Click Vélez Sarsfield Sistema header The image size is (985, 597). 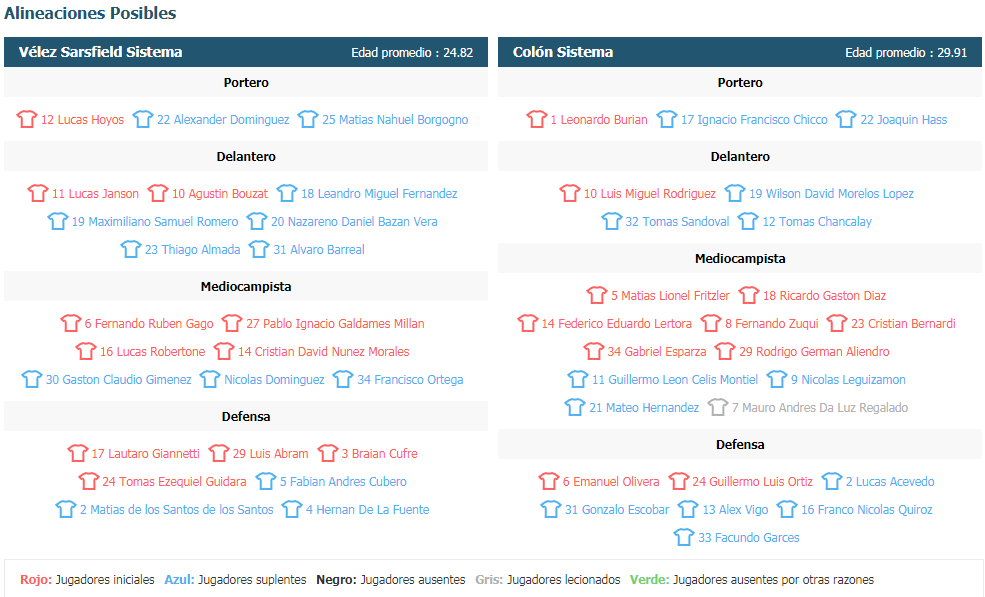[100, 52]
